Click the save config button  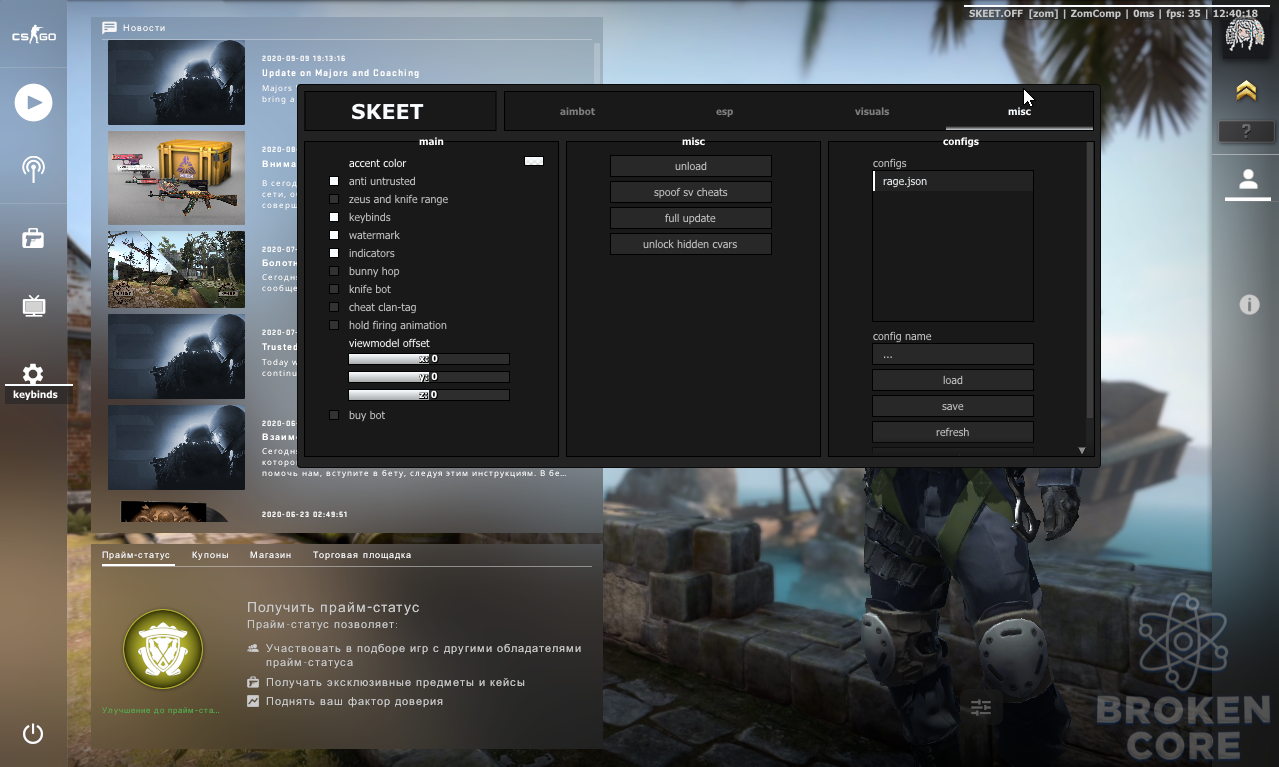(953, 406)
